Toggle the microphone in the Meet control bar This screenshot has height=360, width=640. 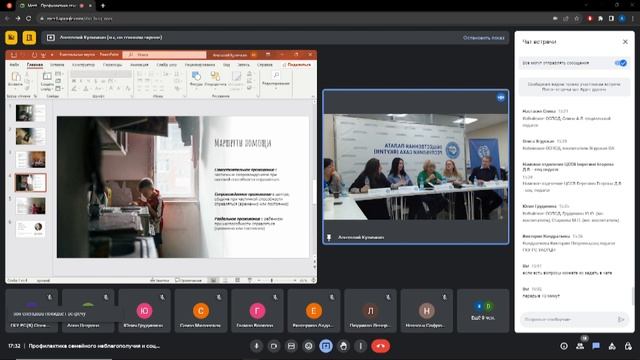256,346
